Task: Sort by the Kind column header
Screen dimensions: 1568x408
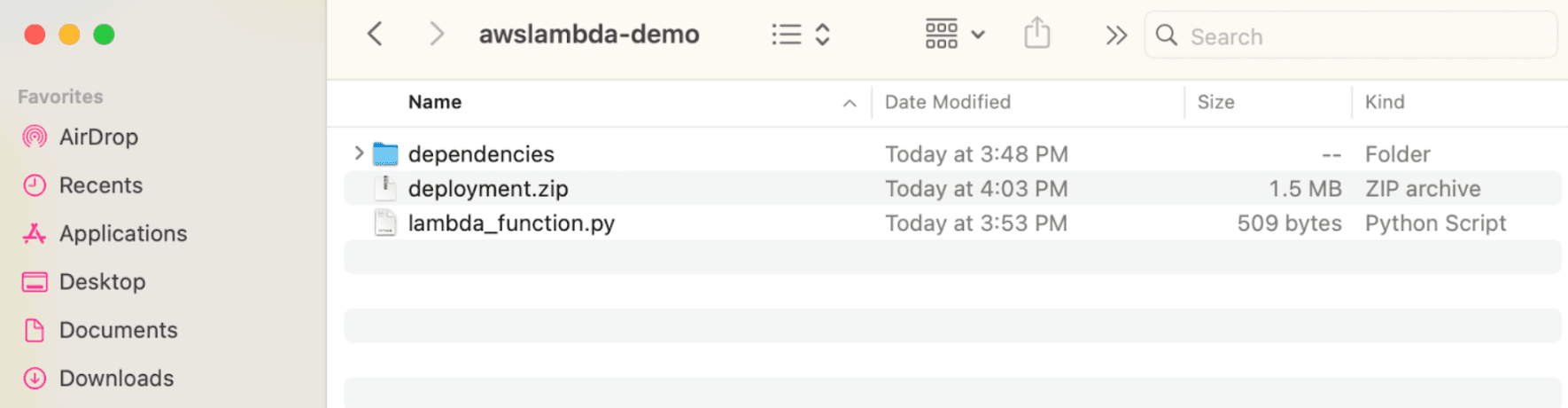Action: [1384, 102]
